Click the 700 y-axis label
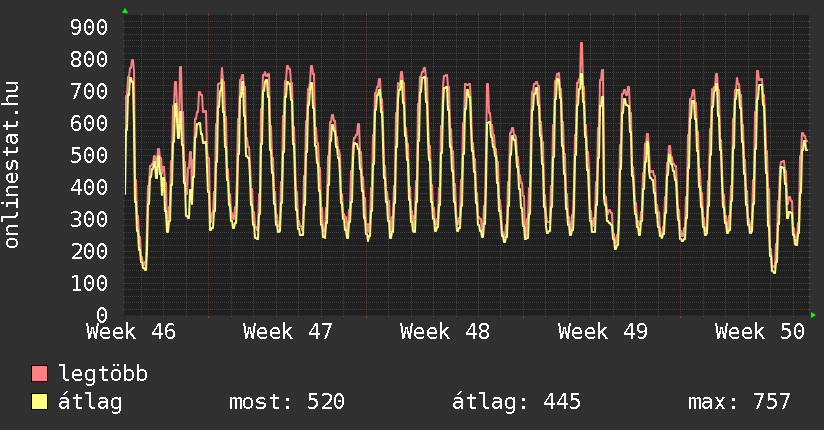The height and width of the screenshot is (430, 824). point(89,91)
